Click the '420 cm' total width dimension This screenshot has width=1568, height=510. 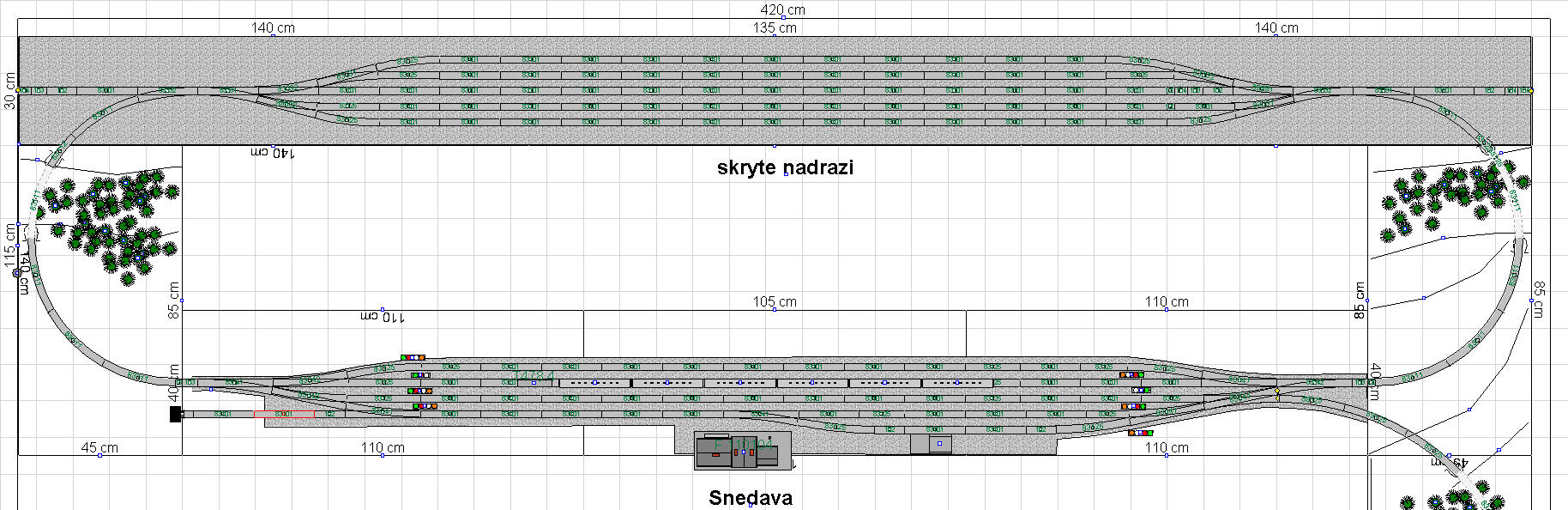click(x=782, y=10)
